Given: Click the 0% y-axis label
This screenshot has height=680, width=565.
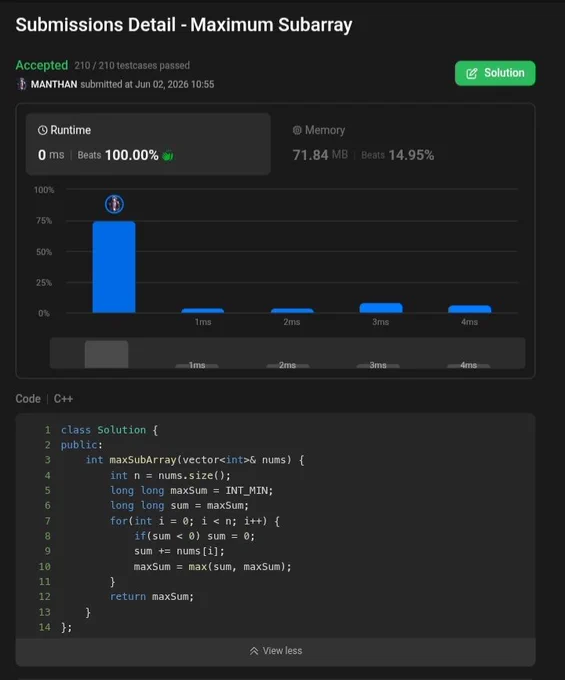Looking at the screenshot, I should [44, 314].
